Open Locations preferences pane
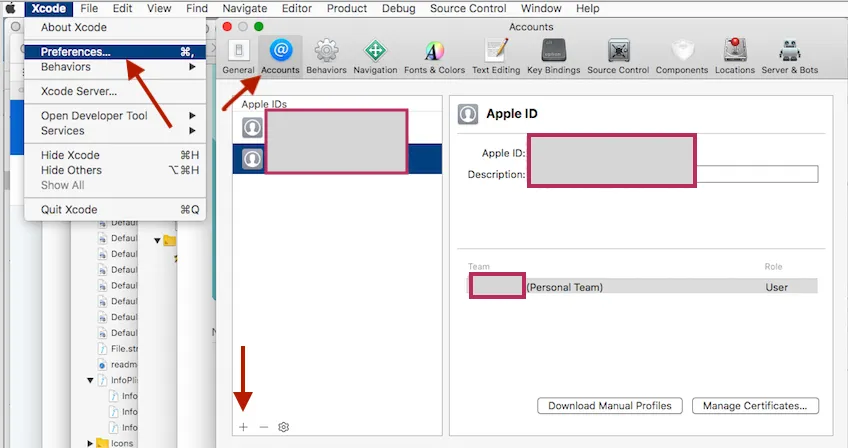 point(735,56)
